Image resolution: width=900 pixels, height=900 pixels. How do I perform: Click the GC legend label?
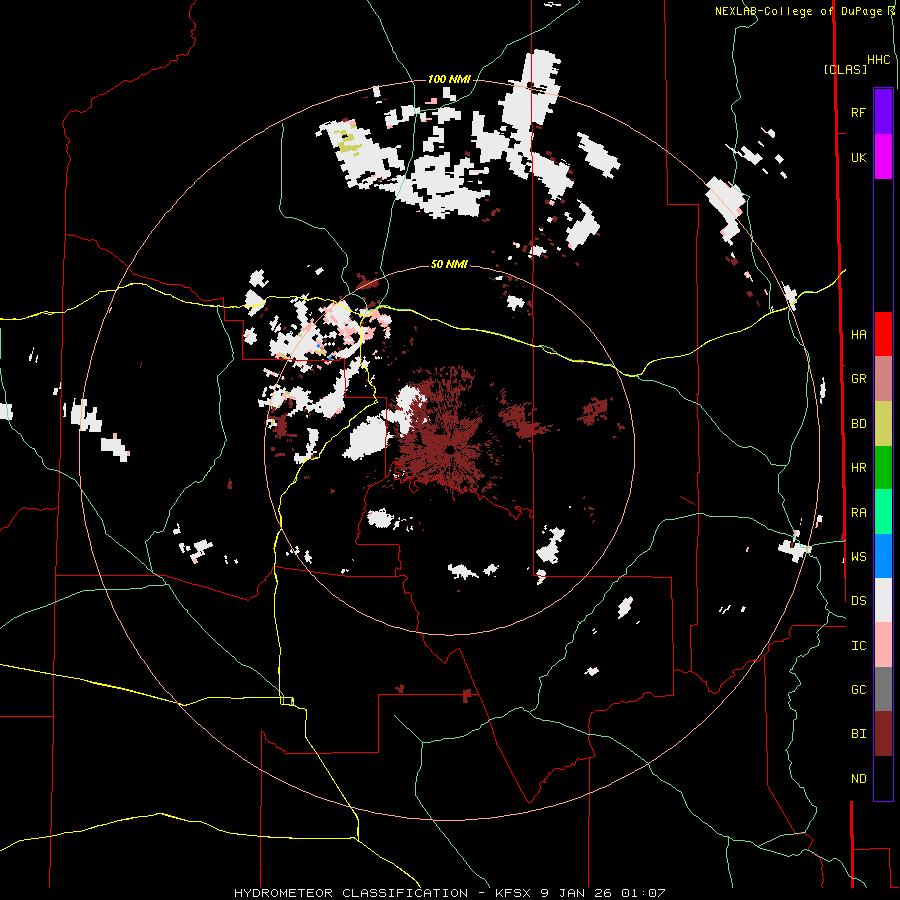click(858, 690)
